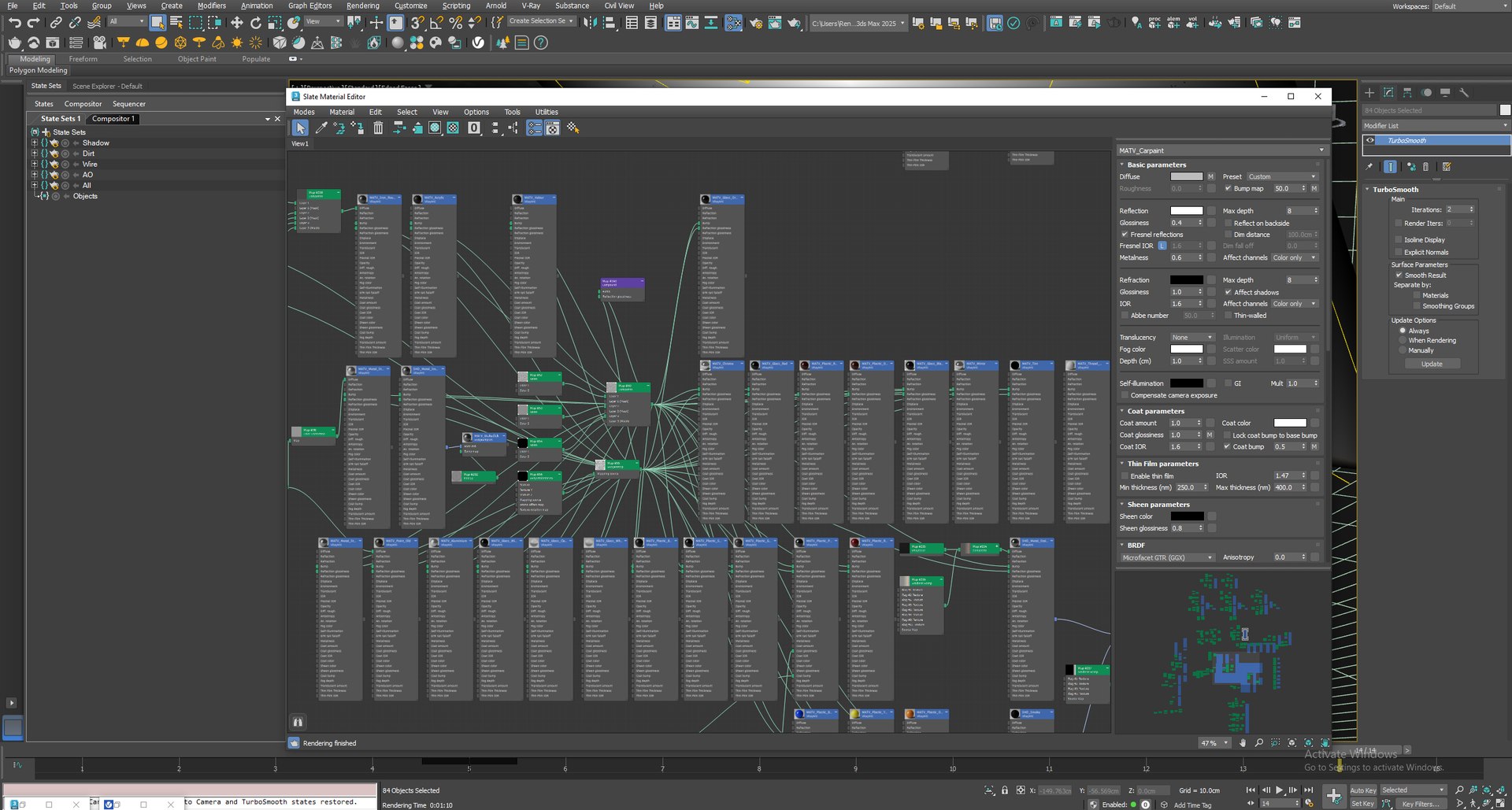Screen dimensions: 1512x810
Task: Click the Diffuse map M button
Action: pos(1210,176)
